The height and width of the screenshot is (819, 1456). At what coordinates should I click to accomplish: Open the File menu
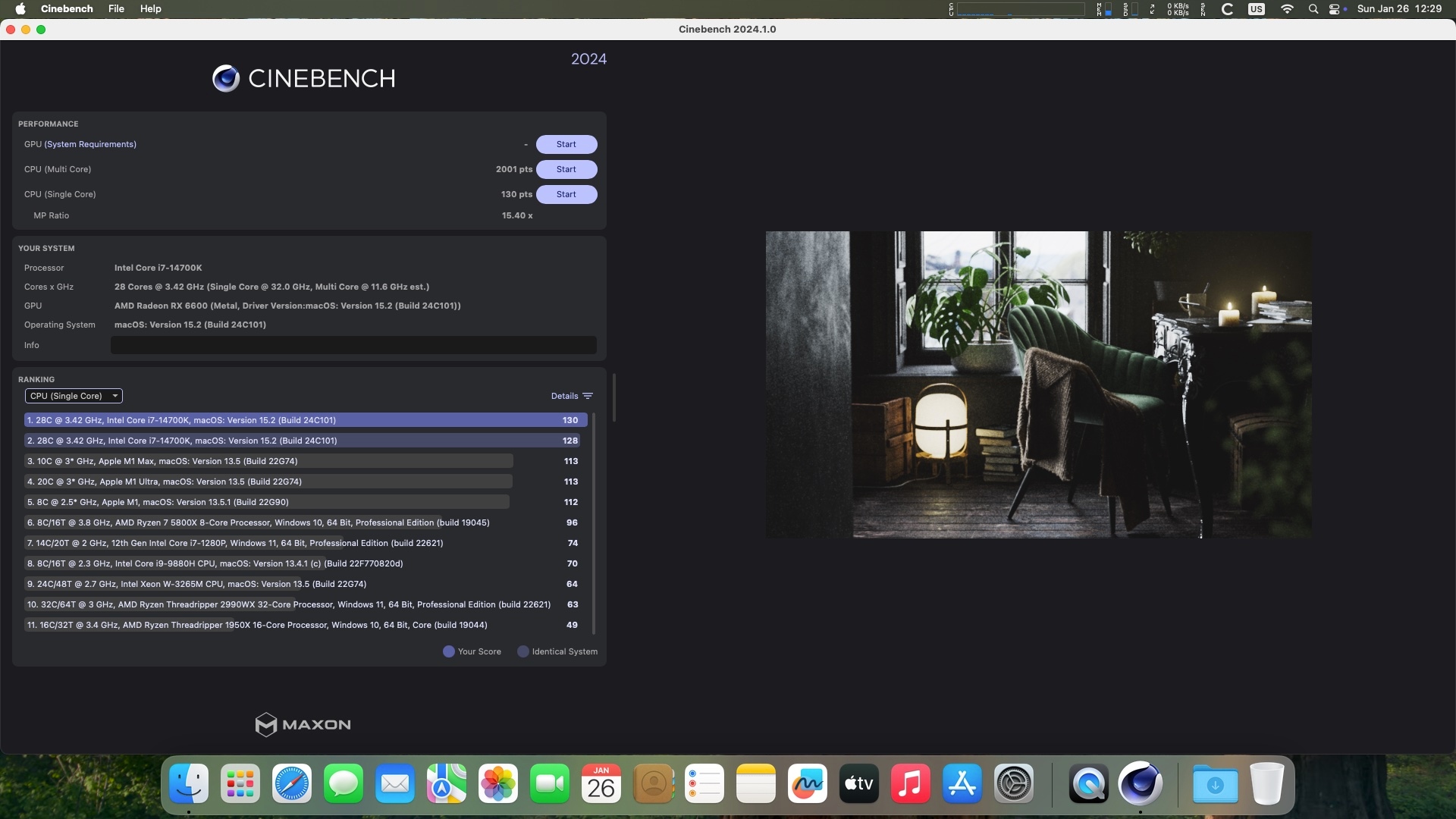[116, 9]
